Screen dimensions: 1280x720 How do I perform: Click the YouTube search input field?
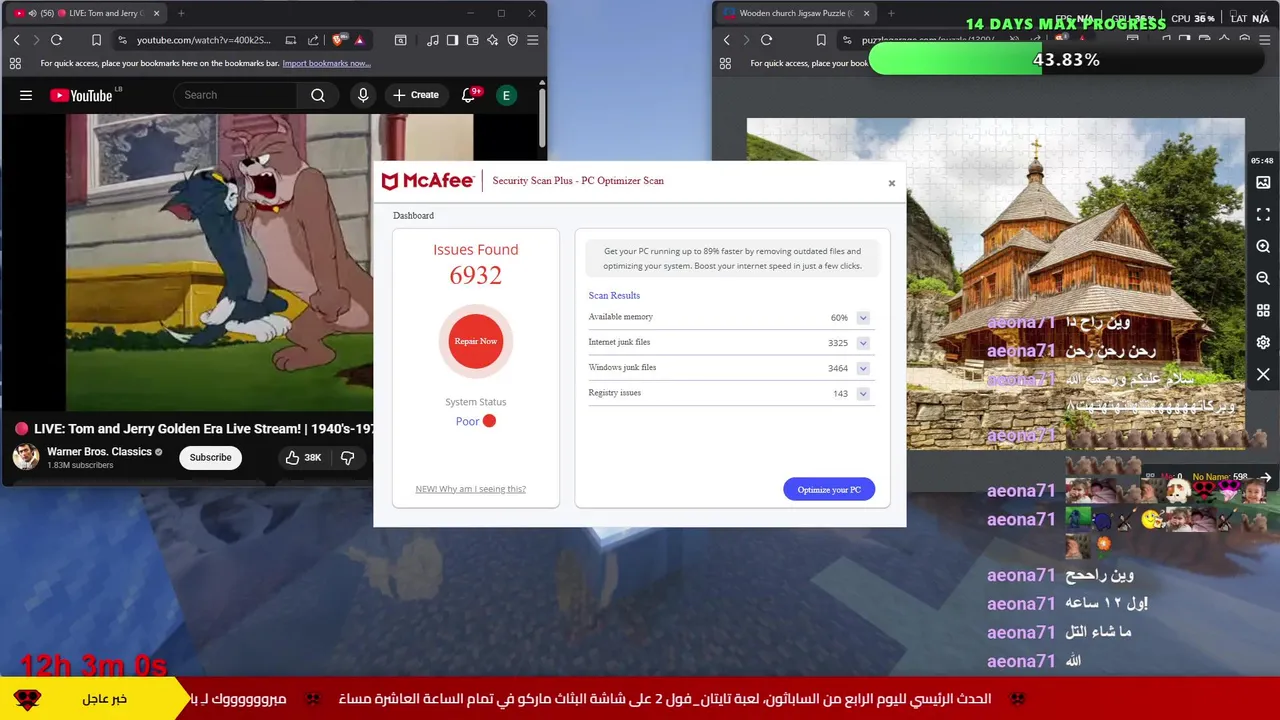[x=235, y=95]
